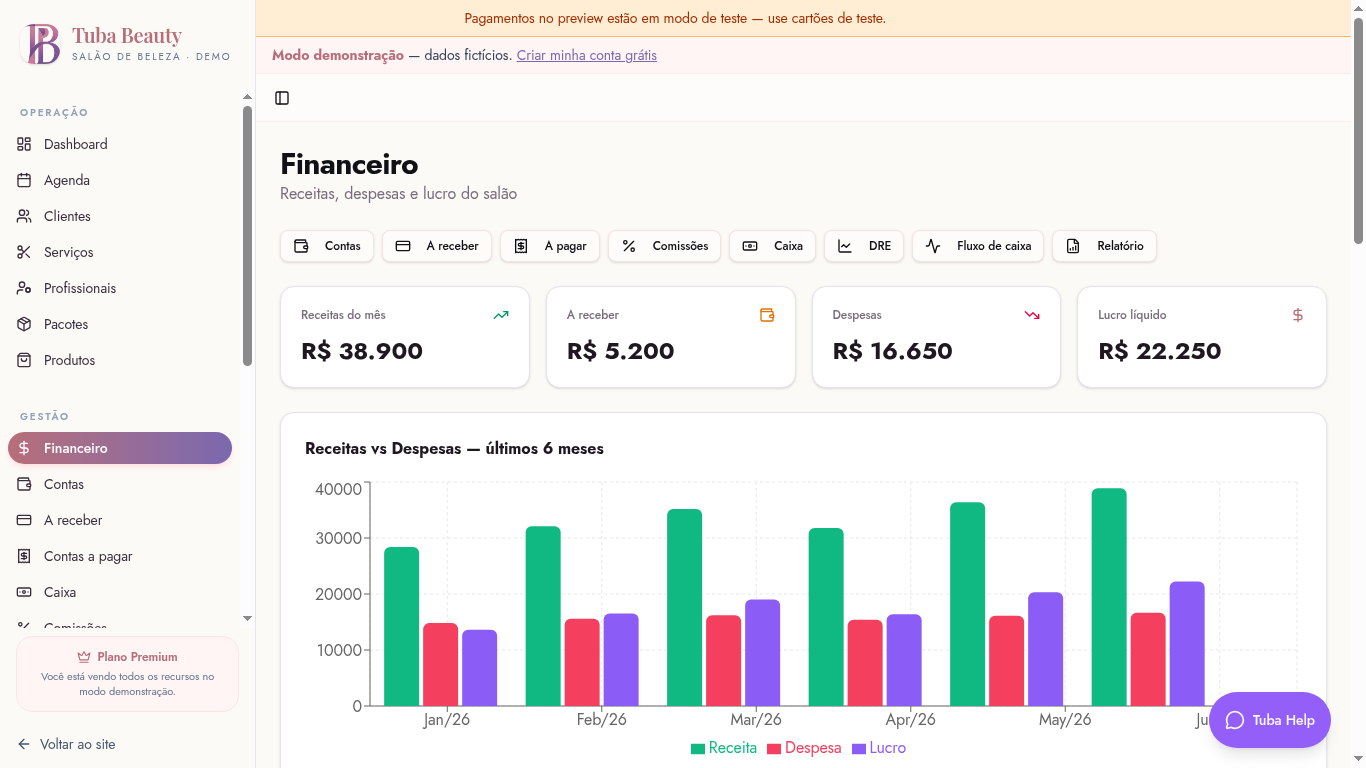Open Clientes from the sidebar
1366x768 pixels.
click(120, 216)
